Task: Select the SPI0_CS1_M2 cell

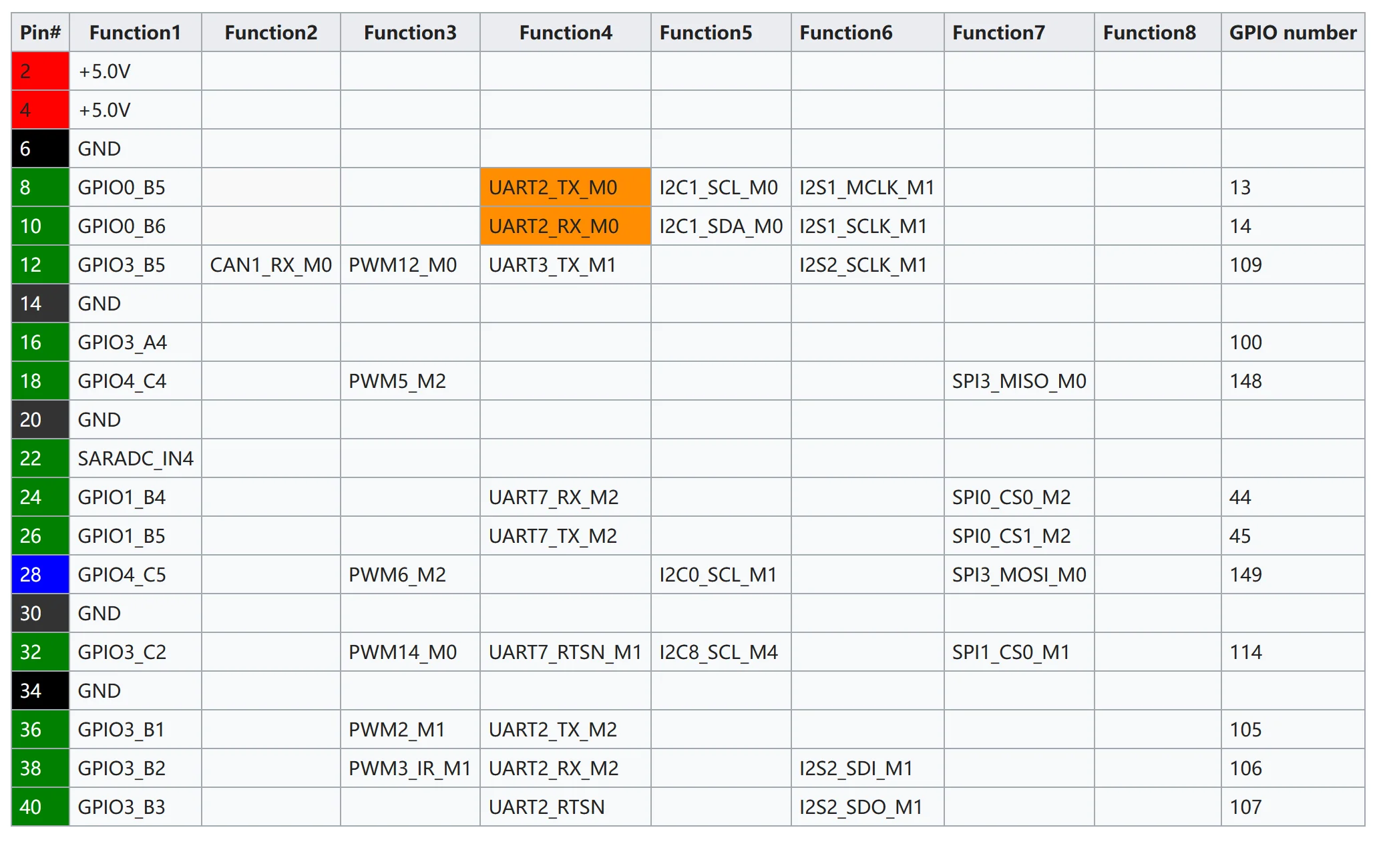Action: coord(1011,536)
